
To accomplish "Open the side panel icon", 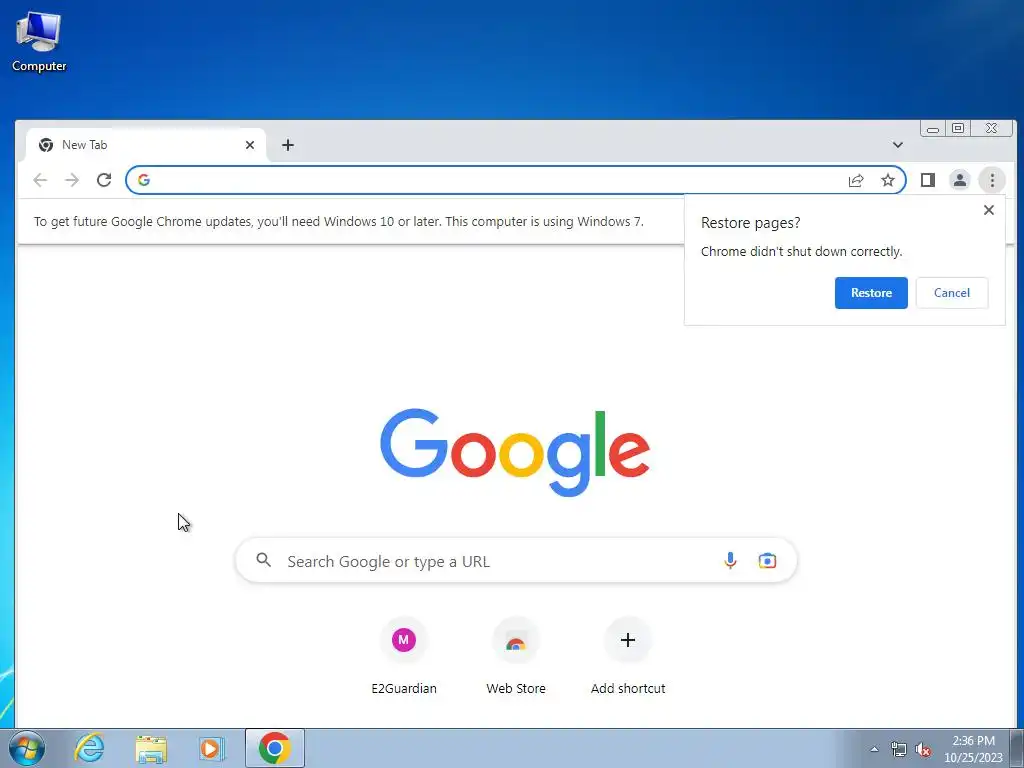I will click(927, 180).
